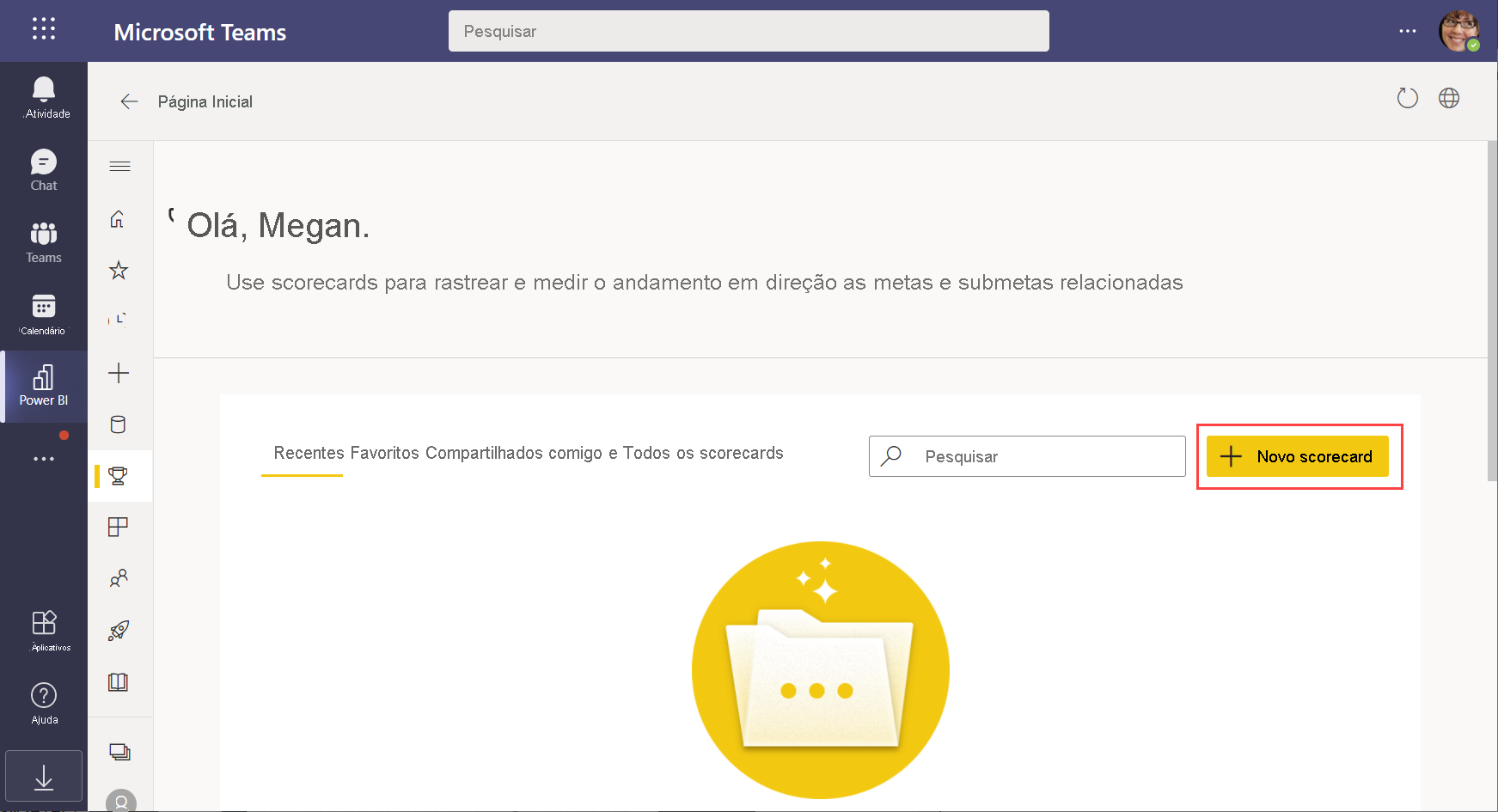This screenshot has width=1498, height=812.
Task: Open the Calendário app
Action: point(44,314)
